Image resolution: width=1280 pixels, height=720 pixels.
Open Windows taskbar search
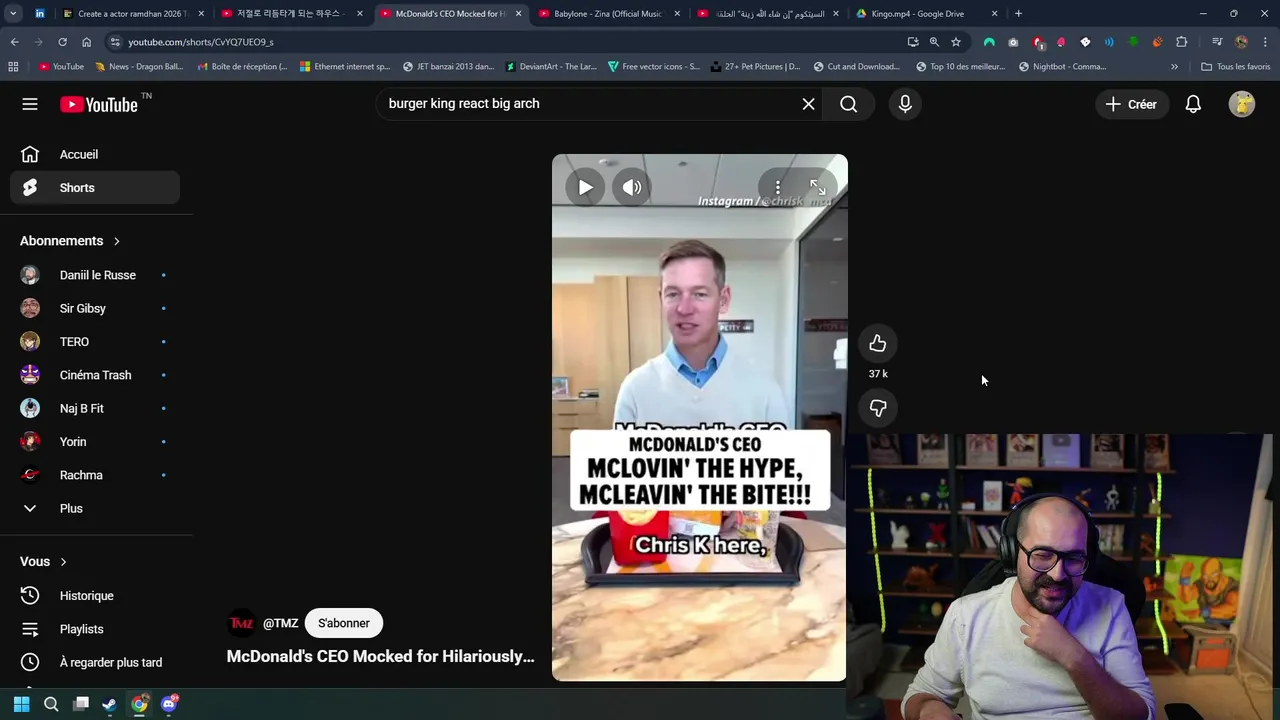pyautogui.click(x=51, y=704)
